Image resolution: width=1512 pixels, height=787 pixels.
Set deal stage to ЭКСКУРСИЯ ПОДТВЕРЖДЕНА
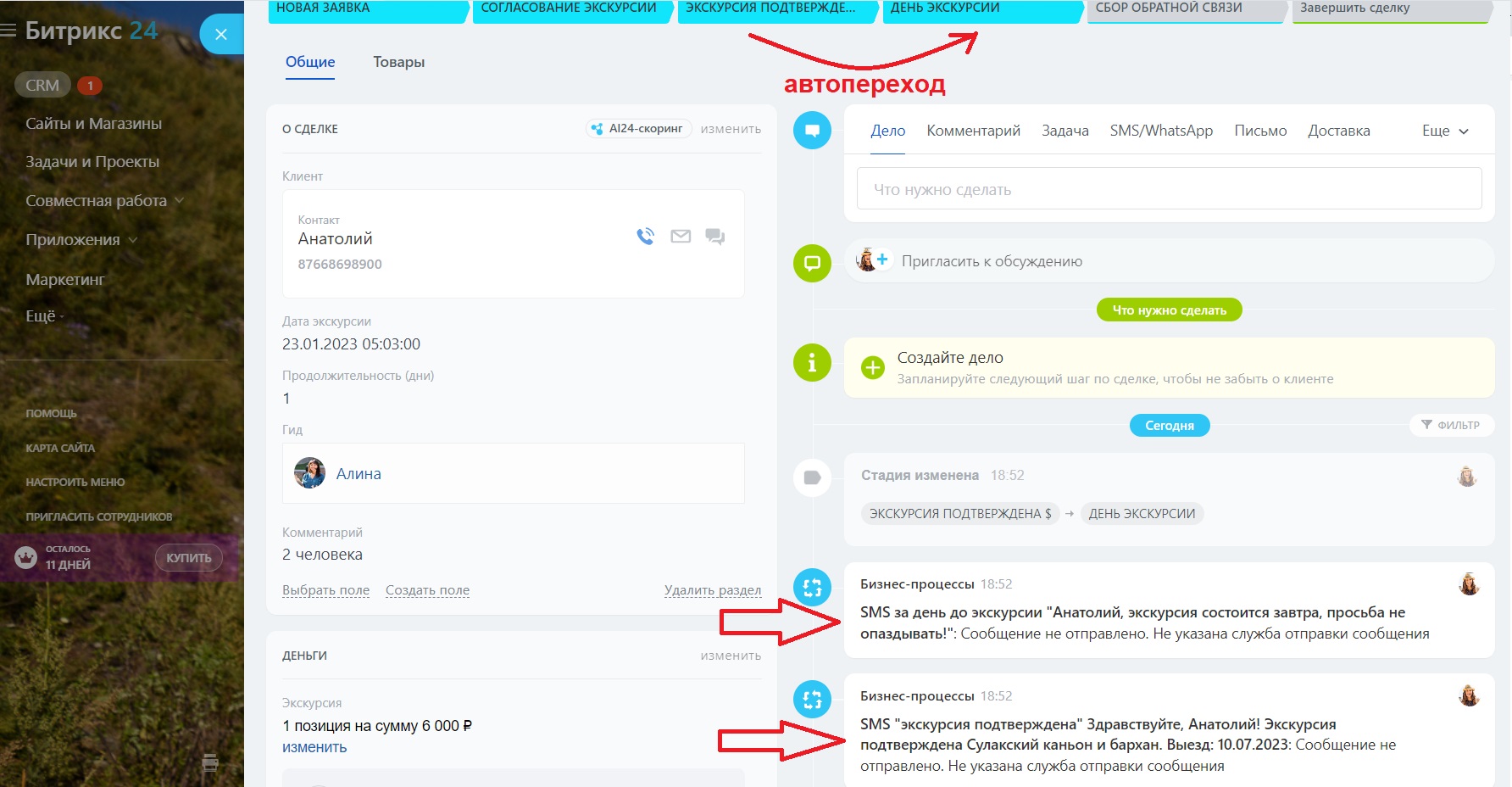[778, 11]
